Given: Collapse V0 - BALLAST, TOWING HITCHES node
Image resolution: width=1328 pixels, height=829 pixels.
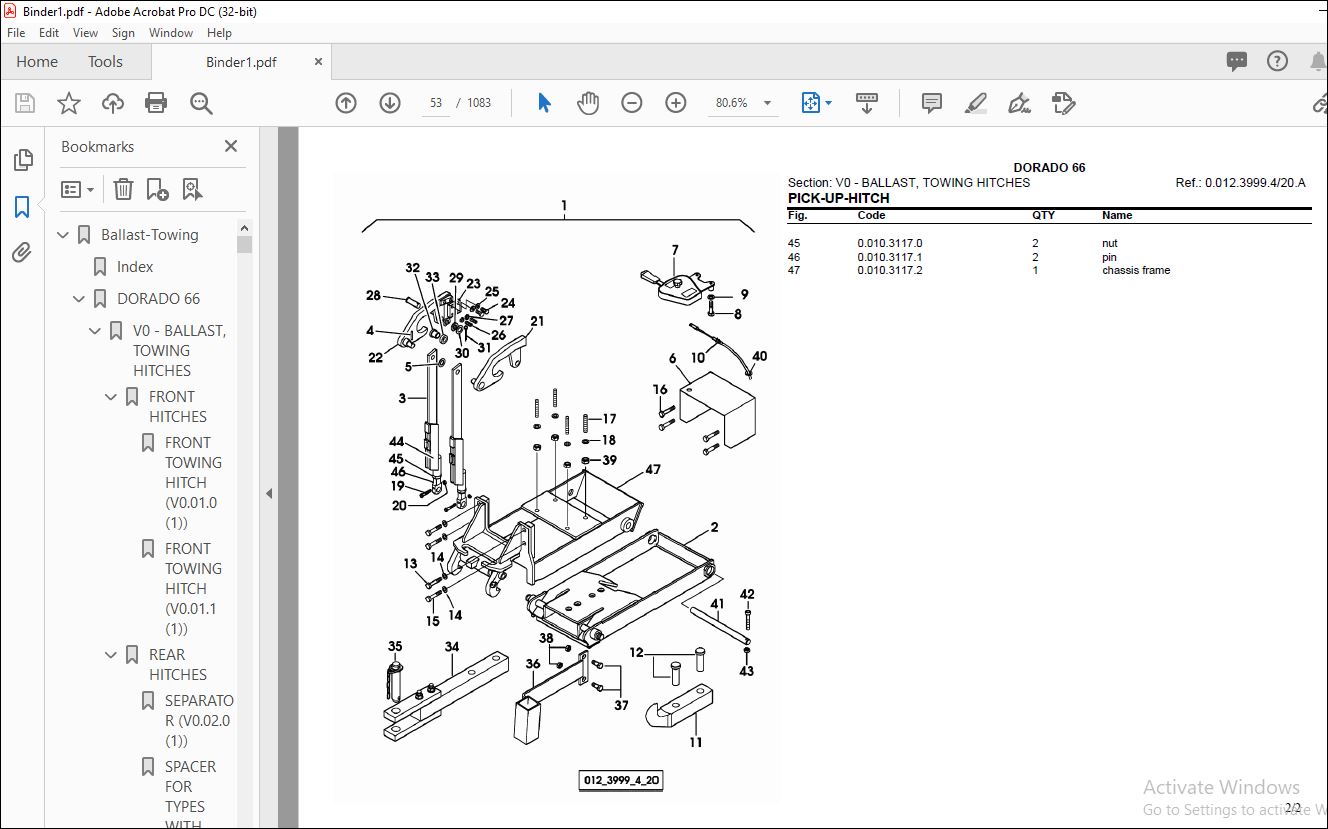Looking at the screenshot, I should pos(96,331).
